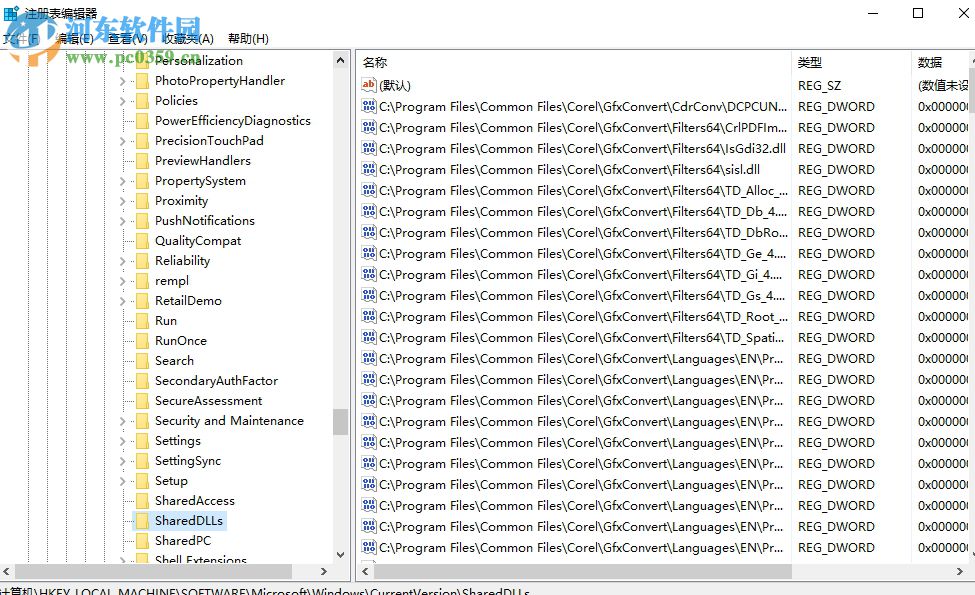Click the vertical scrollbar down arrow

[340, 553]
